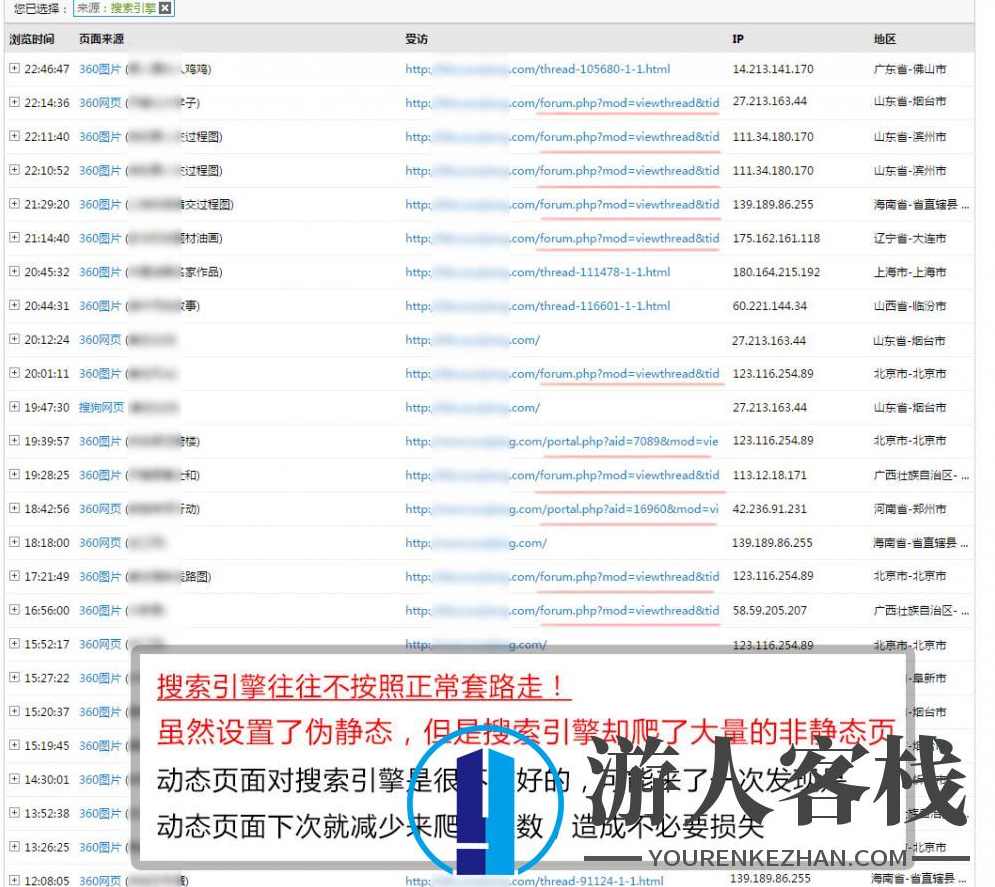
Task: Click the 360图片 source in the first row
Action: tap(100, 69)
